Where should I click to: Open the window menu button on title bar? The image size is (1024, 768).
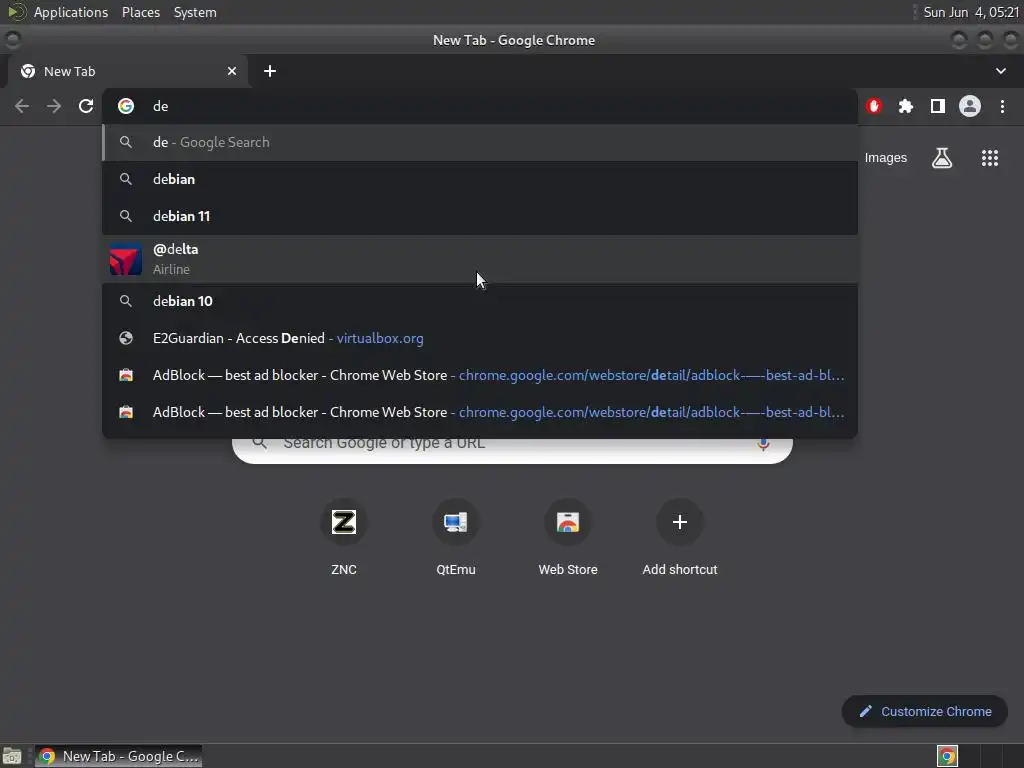[x=12, y=40]
